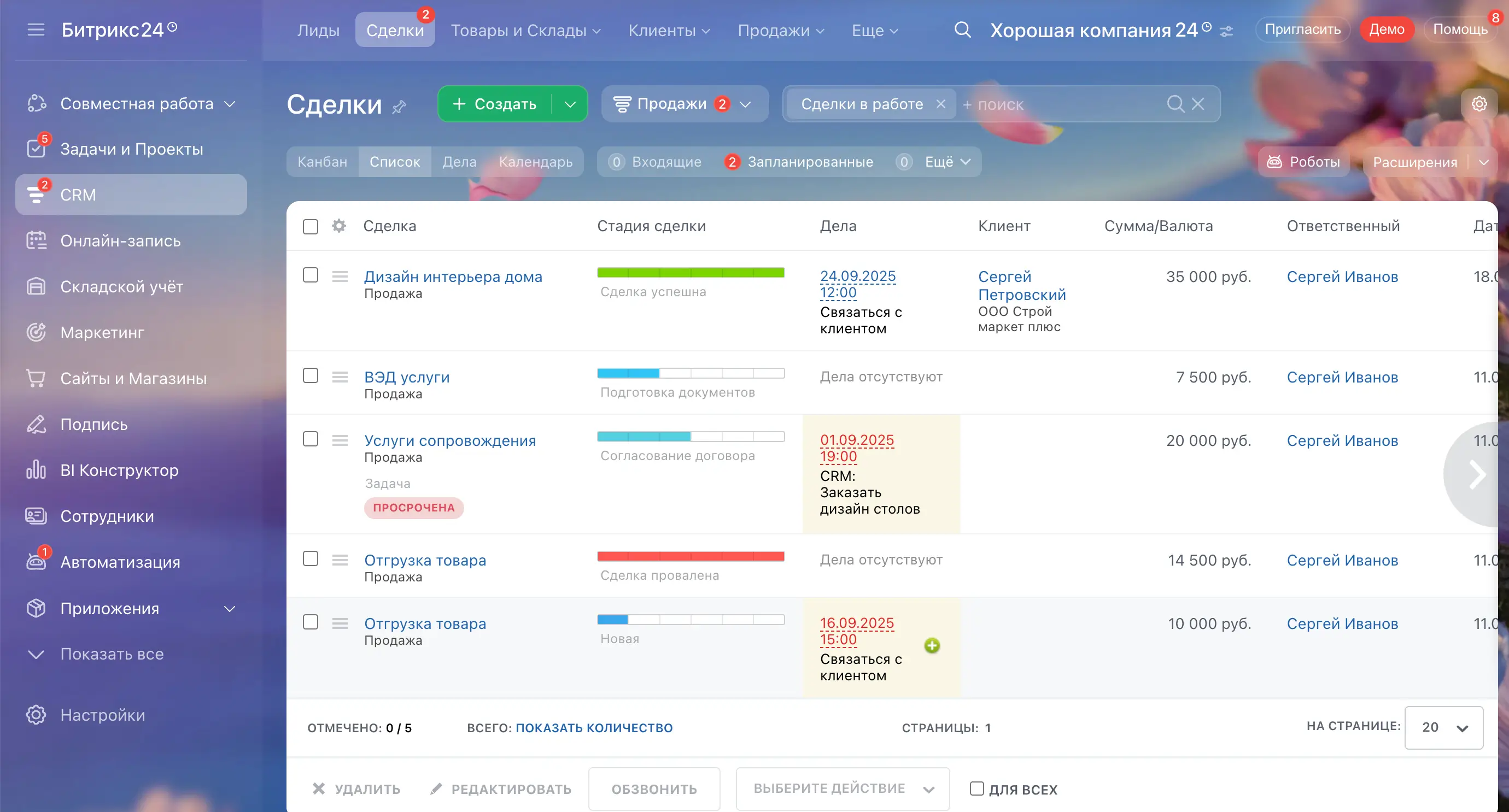The image size is (1509, 812).
Task: Click the pin icon beside the Сделки title
Action: [399, 107]
